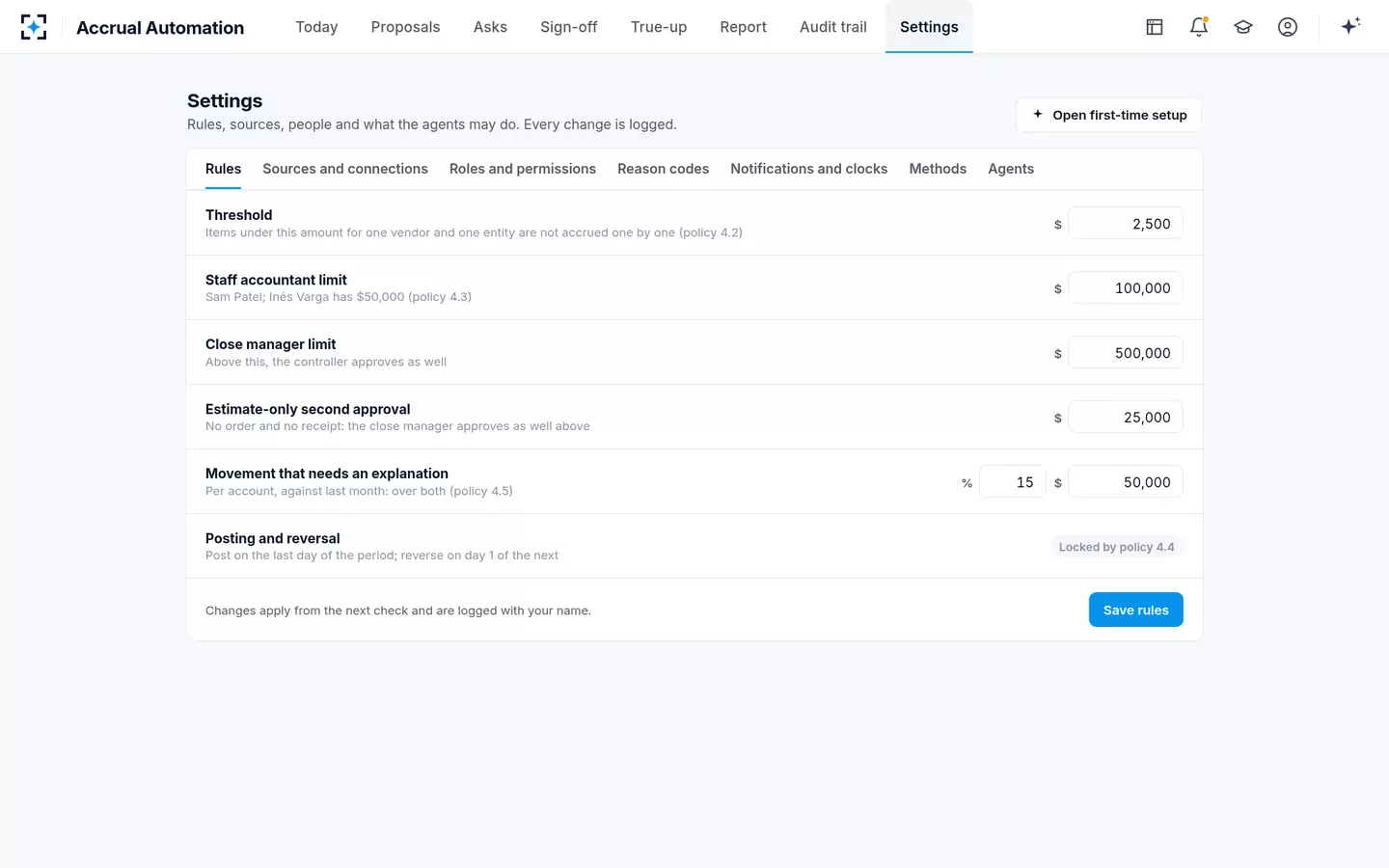
Task: Switch to the Methods tab
Action: (938, 169)
